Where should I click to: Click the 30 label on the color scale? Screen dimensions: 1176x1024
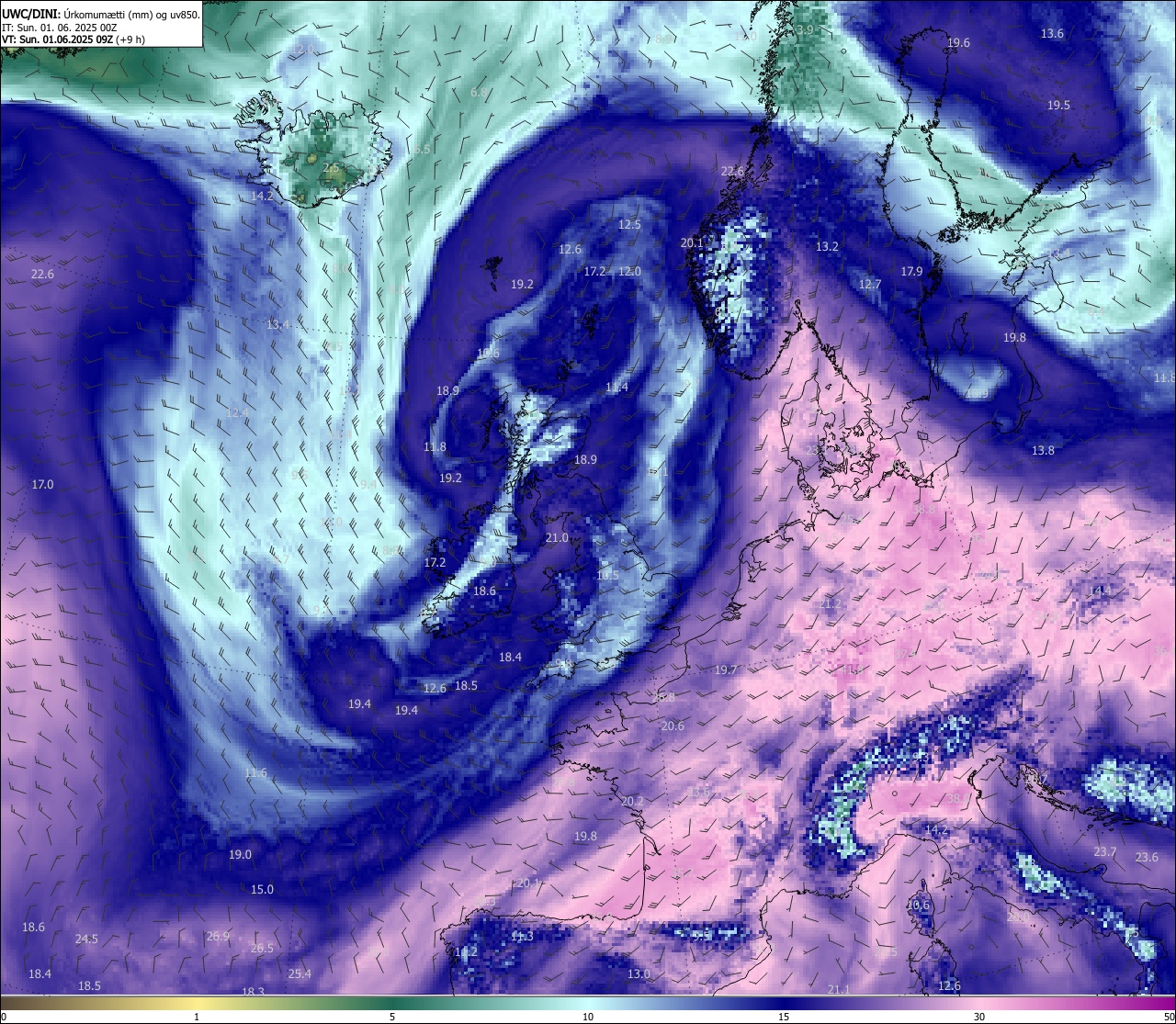[x=979, y=1017]
